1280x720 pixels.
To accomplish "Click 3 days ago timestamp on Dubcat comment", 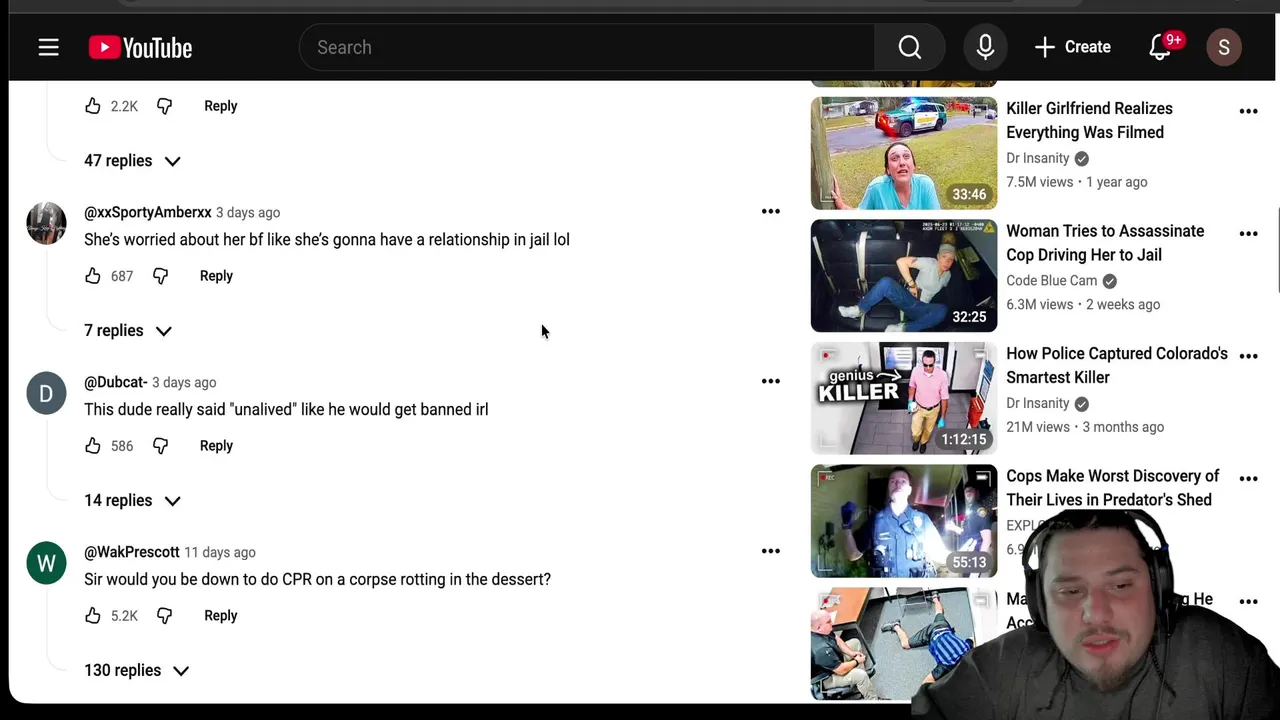I will tap(184, 383).
